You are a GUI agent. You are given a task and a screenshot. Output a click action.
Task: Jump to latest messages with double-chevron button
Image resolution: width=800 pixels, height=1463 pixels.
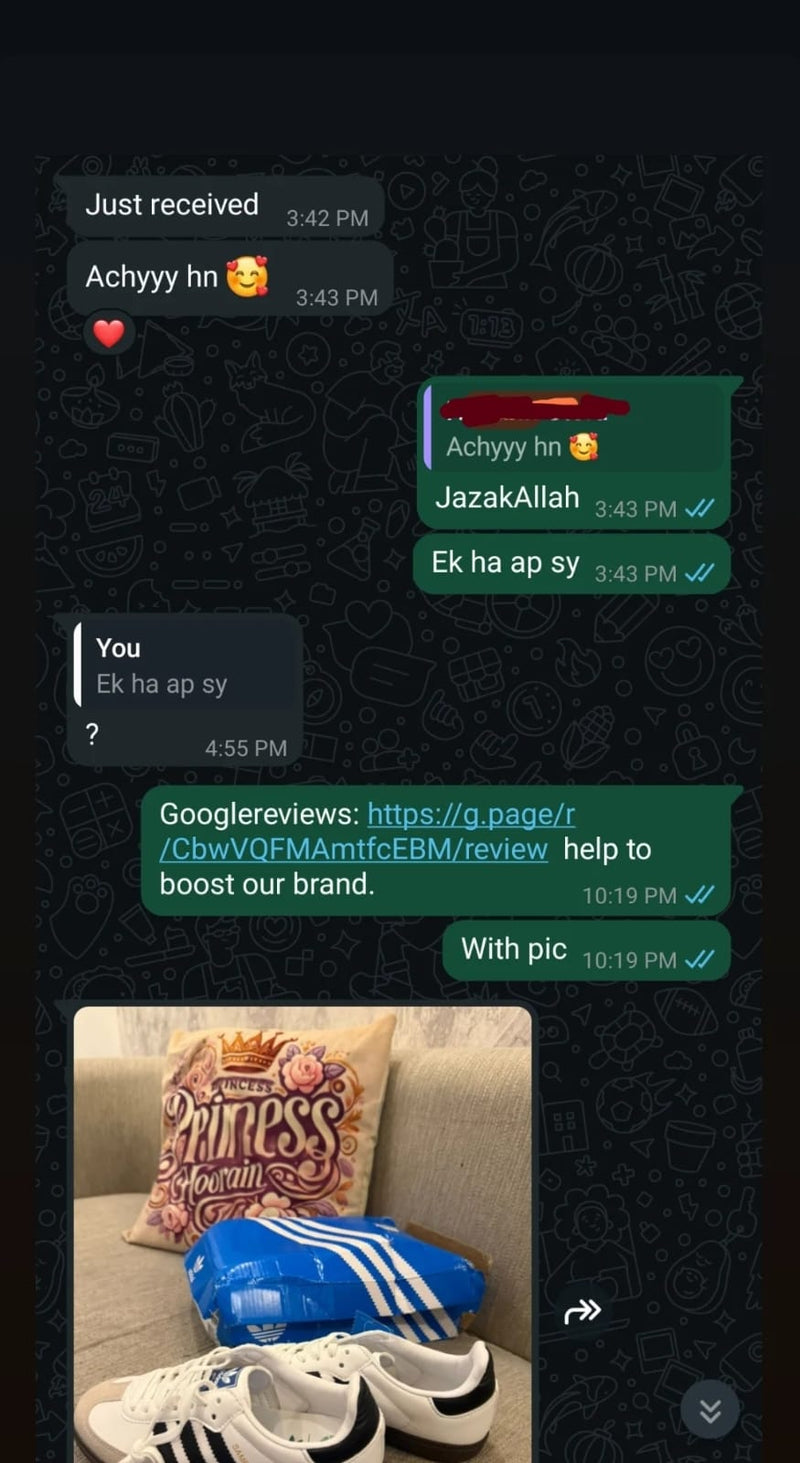coord(709,1410)
